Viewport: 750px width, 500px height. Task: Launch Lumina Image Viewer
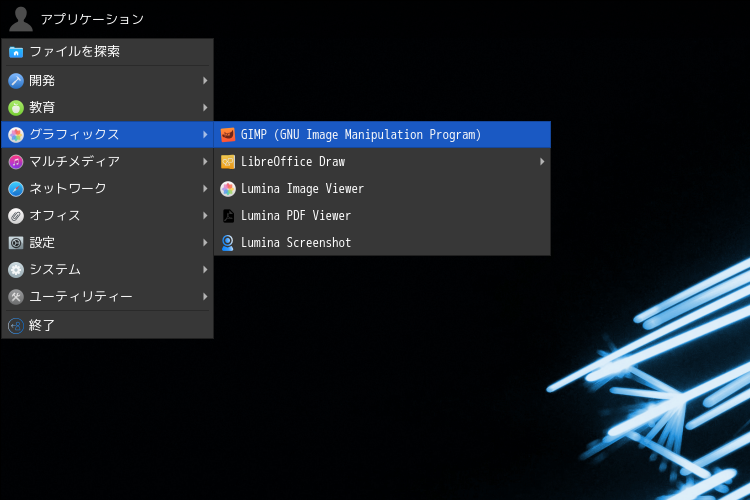(x=382, y=189)
